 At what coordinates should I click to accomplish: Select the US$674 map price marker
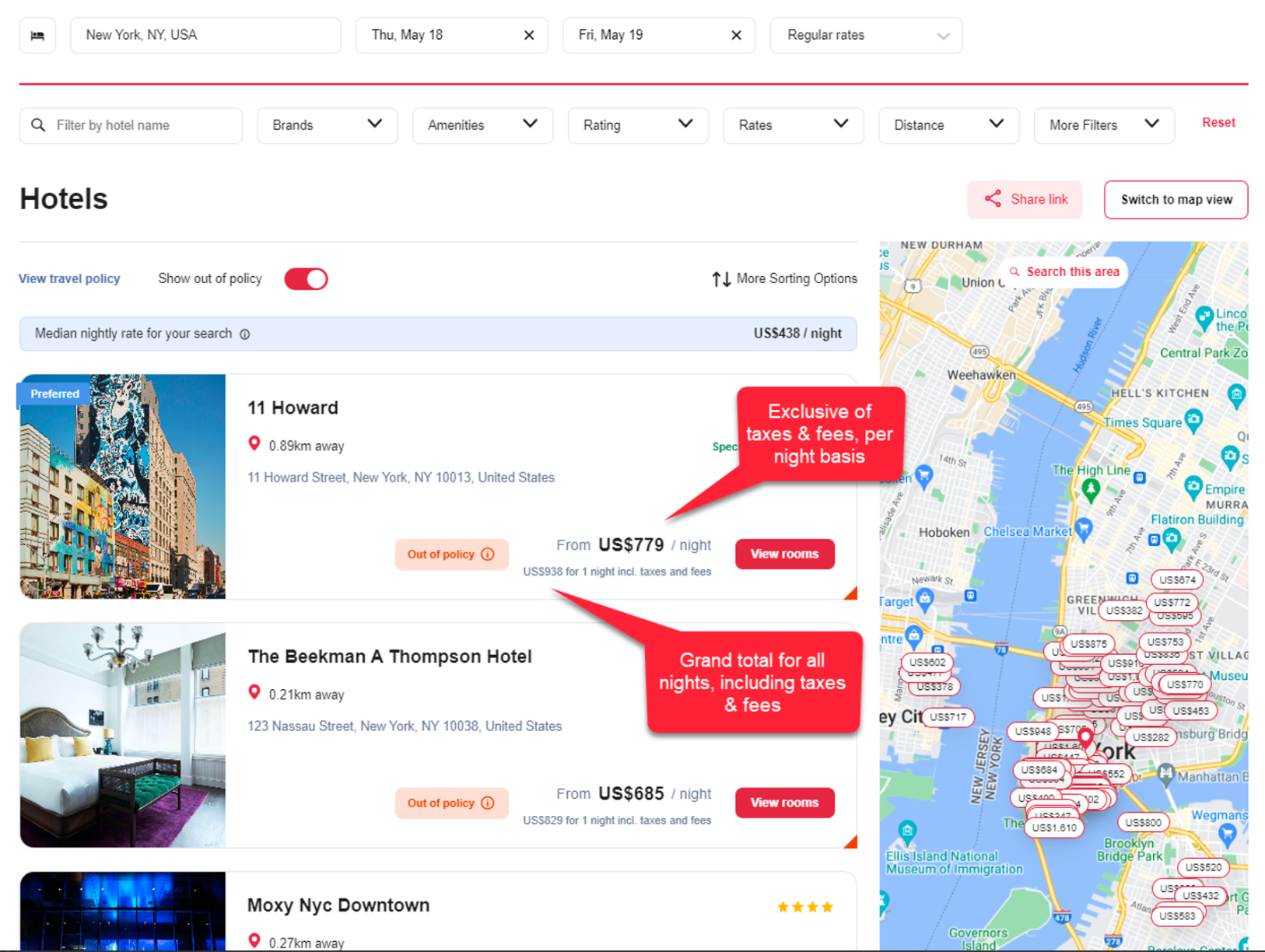[1177, 580]
